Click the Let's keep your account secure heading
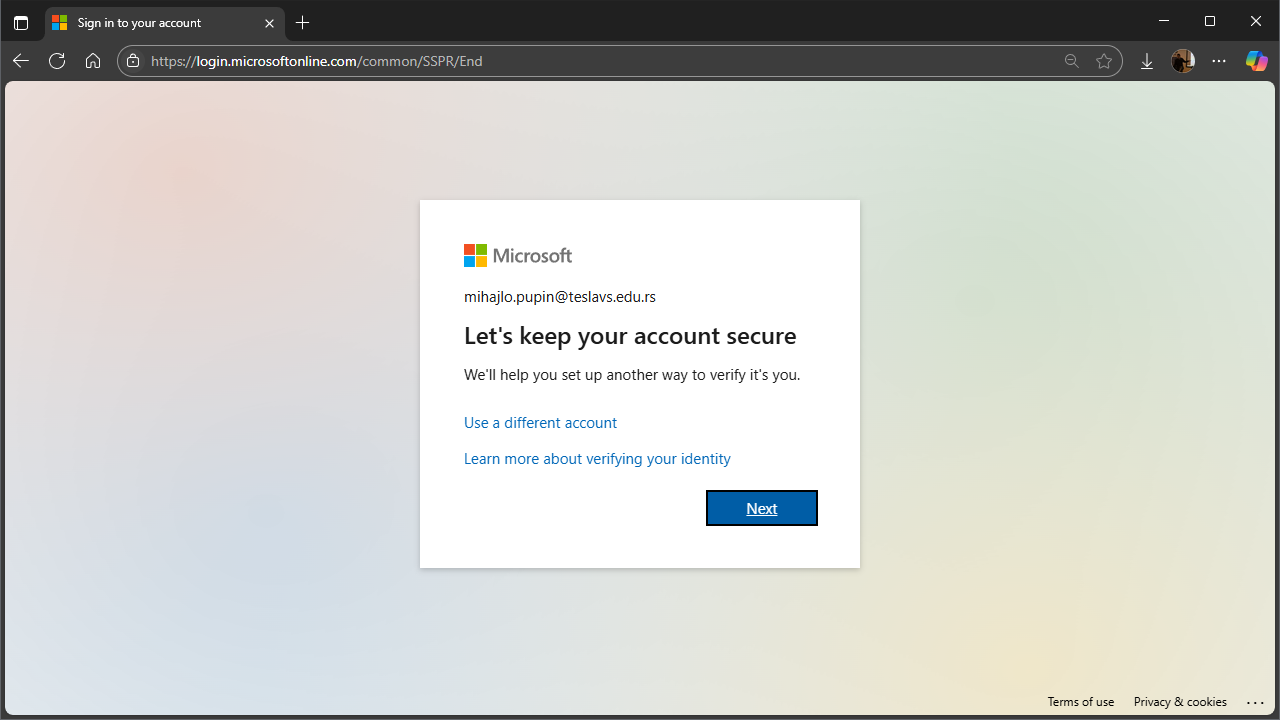This screenshot has height=720, width=1280. point(630,336)
